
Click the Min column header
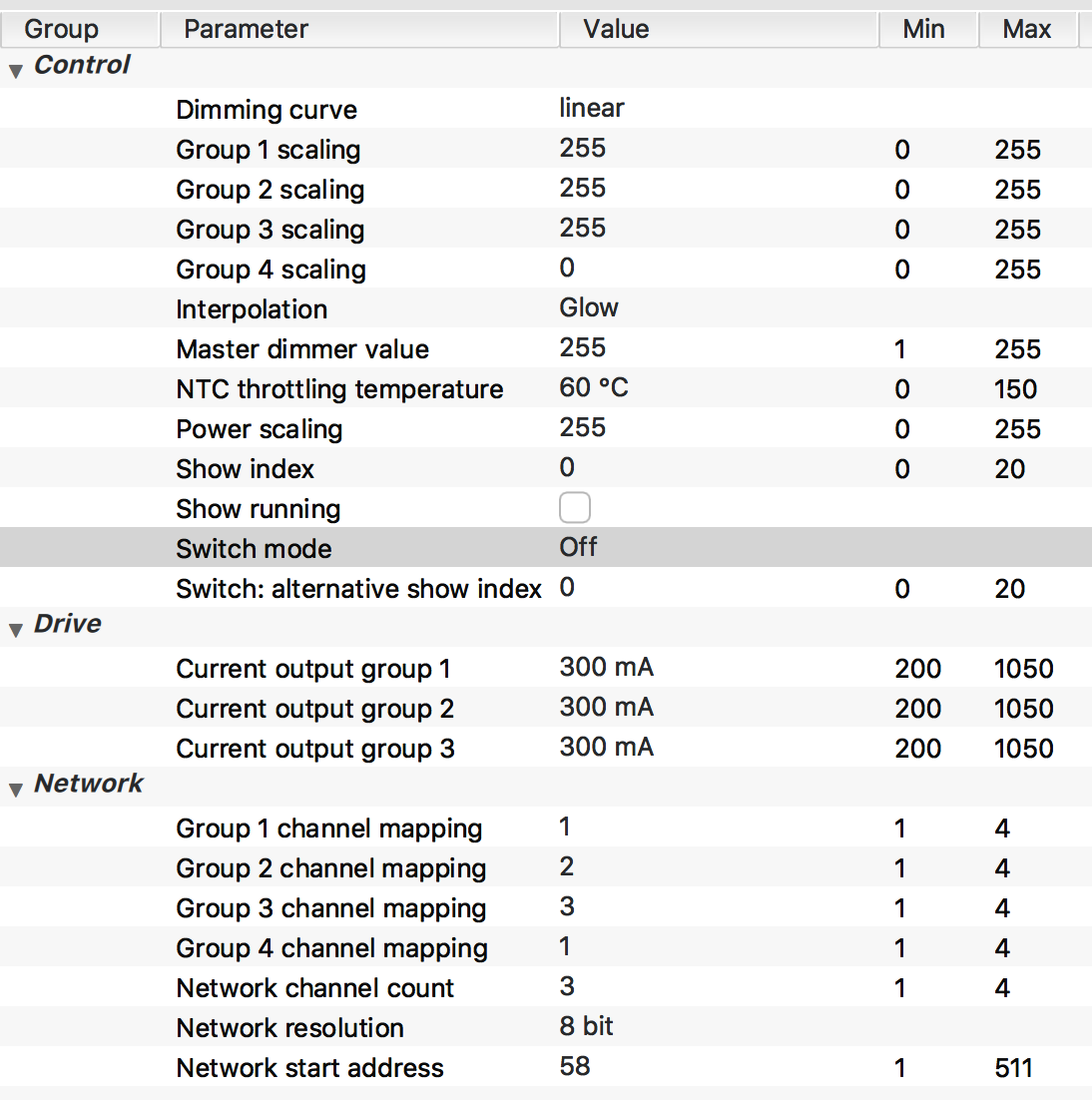(923, 29)
